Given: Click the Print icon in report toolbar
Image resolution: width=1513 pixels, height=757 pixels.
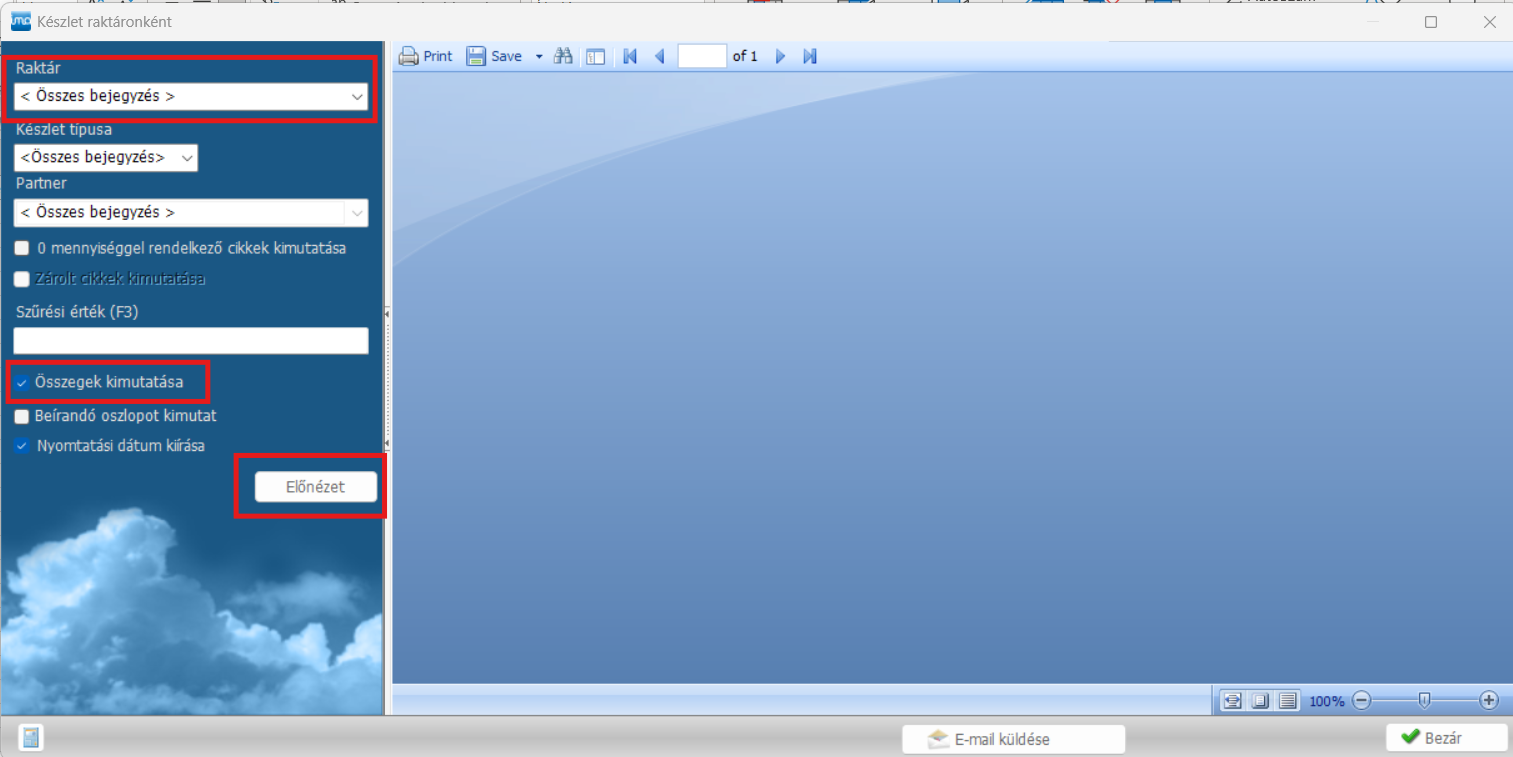Looking at the screenshot, I should point(409,56).
